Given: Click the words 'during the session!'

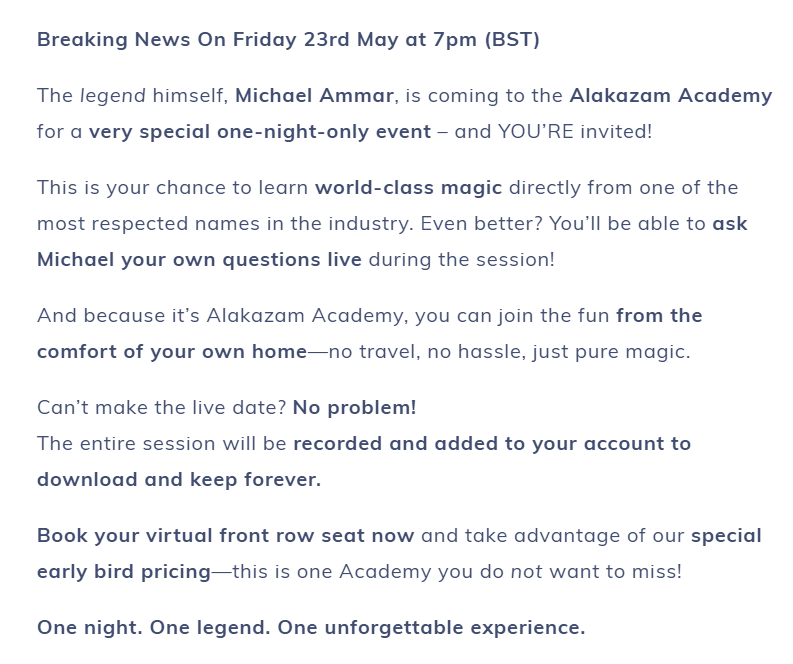Looking at the screenshot, I should [462, 259].
